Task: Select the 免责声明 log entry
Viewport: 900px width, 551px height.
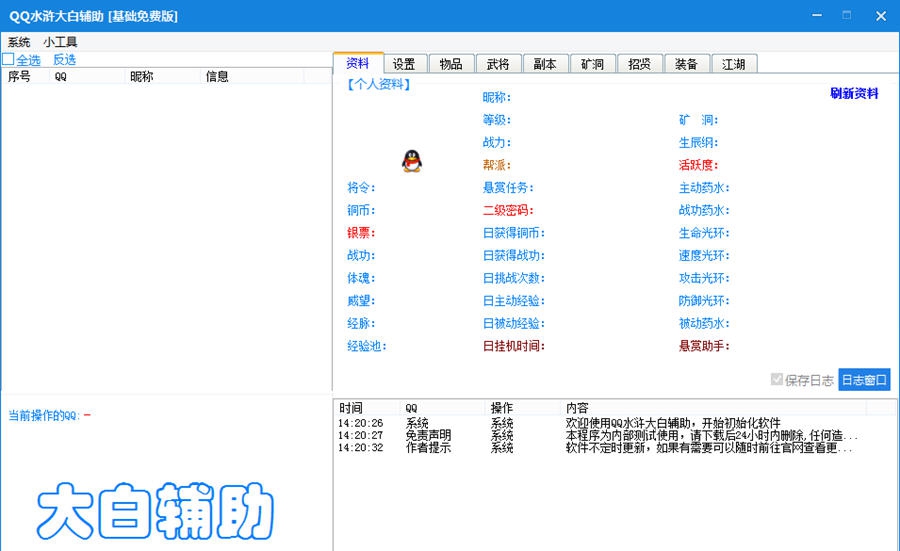Action: (x=428, y=436)
